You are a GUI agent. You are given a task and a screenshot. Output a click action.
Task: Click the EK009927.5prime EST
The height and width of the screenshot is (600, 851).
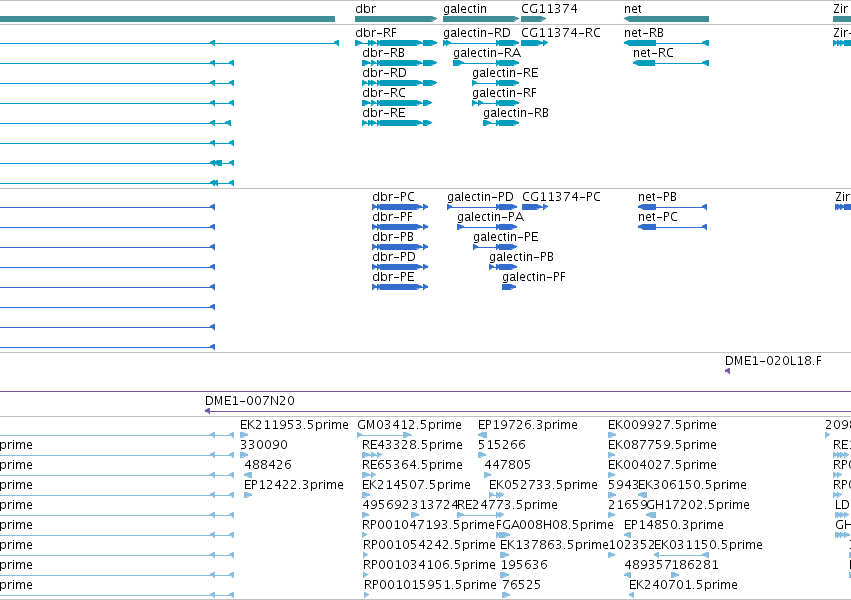coord(611,435)
